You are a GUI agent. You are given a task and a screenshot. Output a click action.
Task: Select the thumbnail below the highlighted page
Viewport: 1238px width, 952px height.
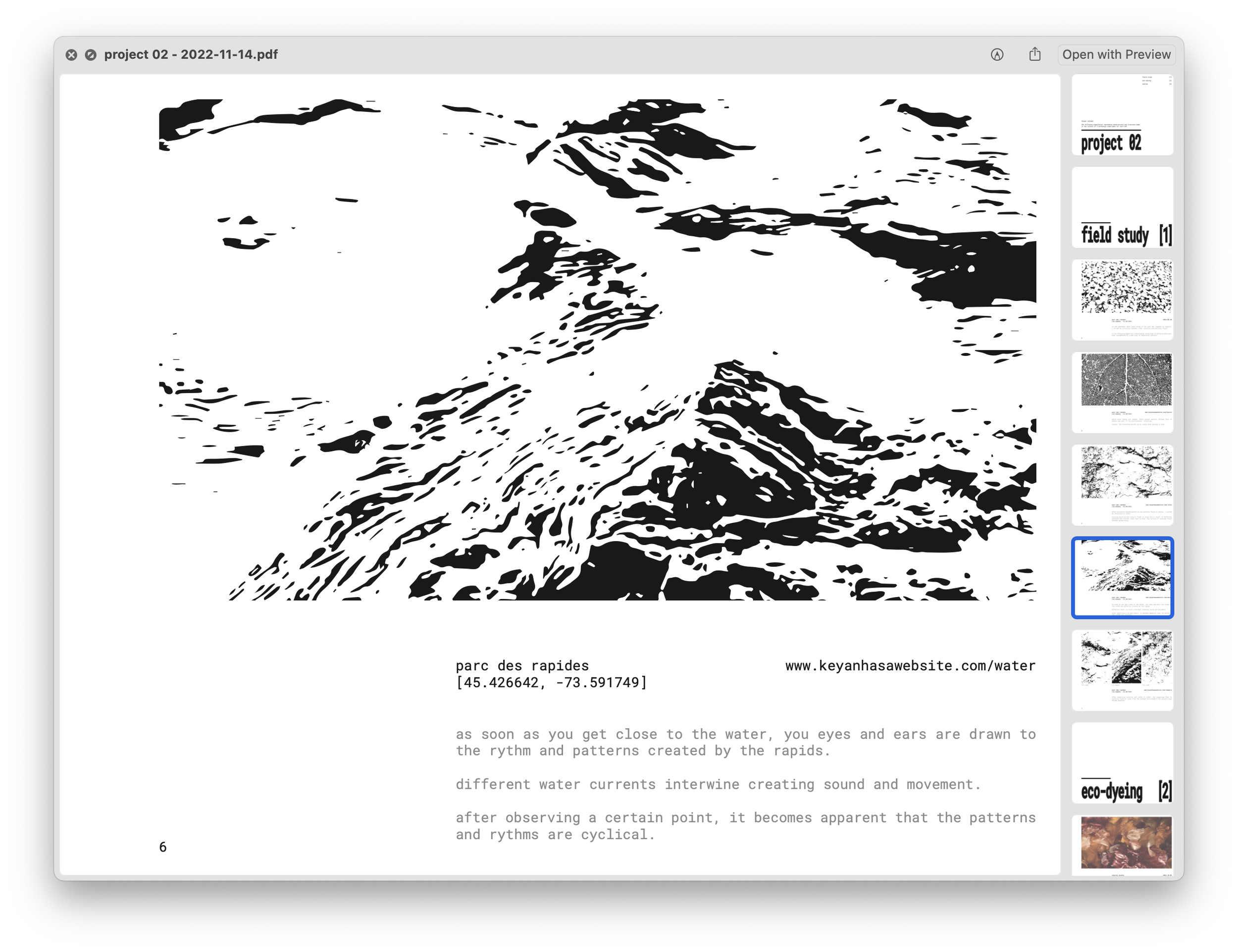pyautogui.click(x=1122, y=670)
